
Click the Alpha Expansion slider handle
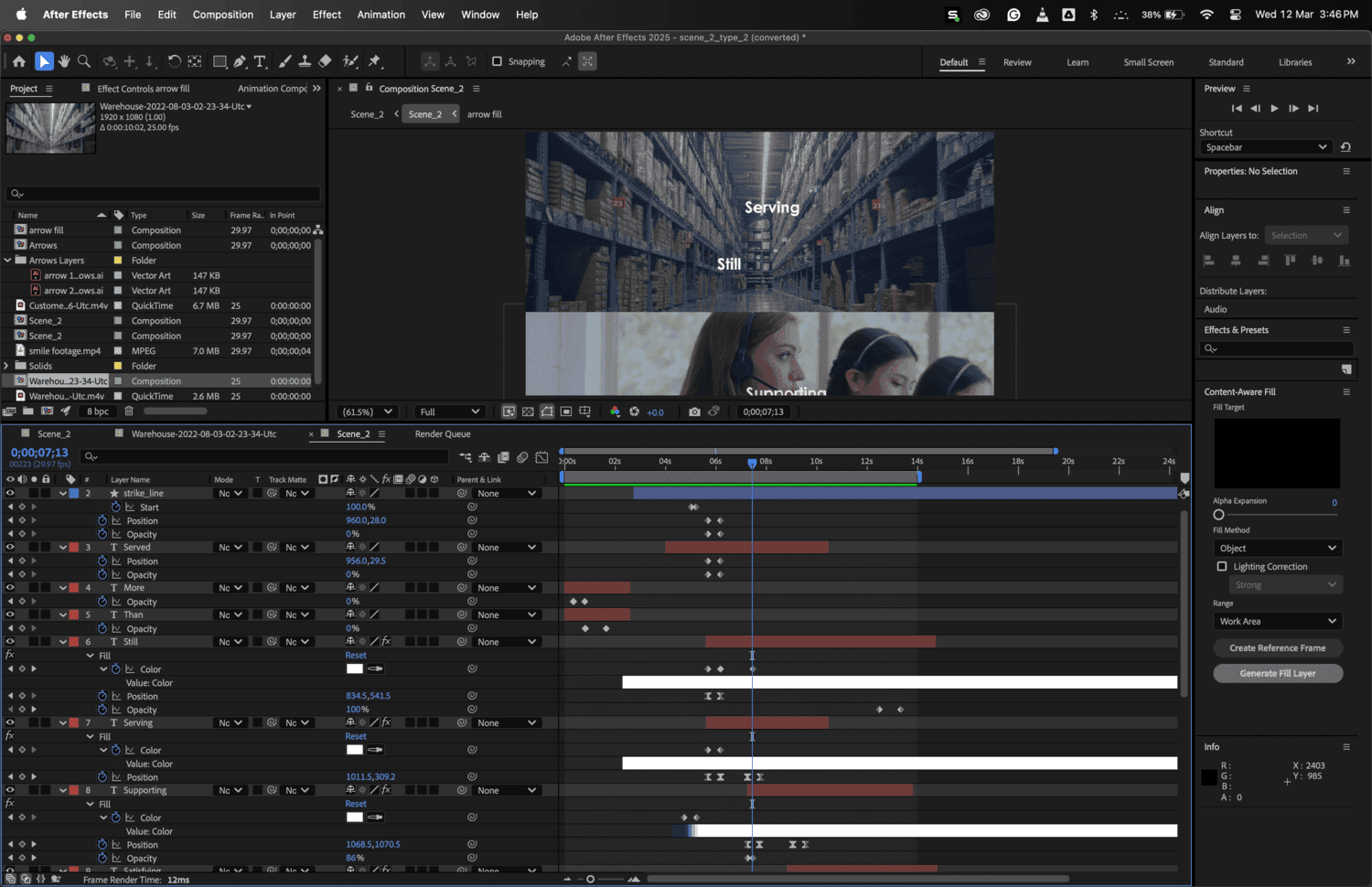(x=1218, y=515)
